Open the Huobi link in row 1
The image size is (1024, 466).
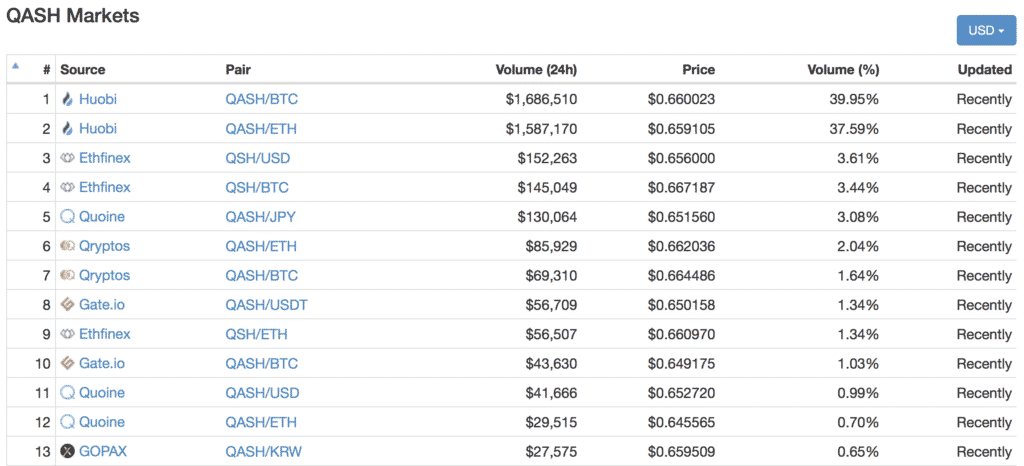tap(98, 100)
